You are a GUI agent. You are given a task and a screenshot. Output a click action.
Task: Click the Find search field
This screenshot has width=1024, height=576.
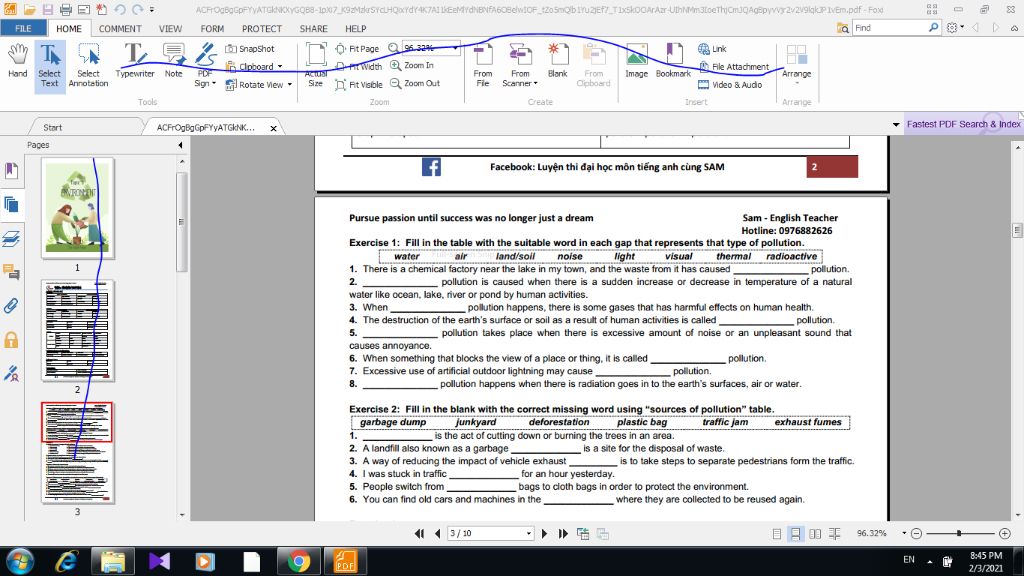tap(889, 28)
